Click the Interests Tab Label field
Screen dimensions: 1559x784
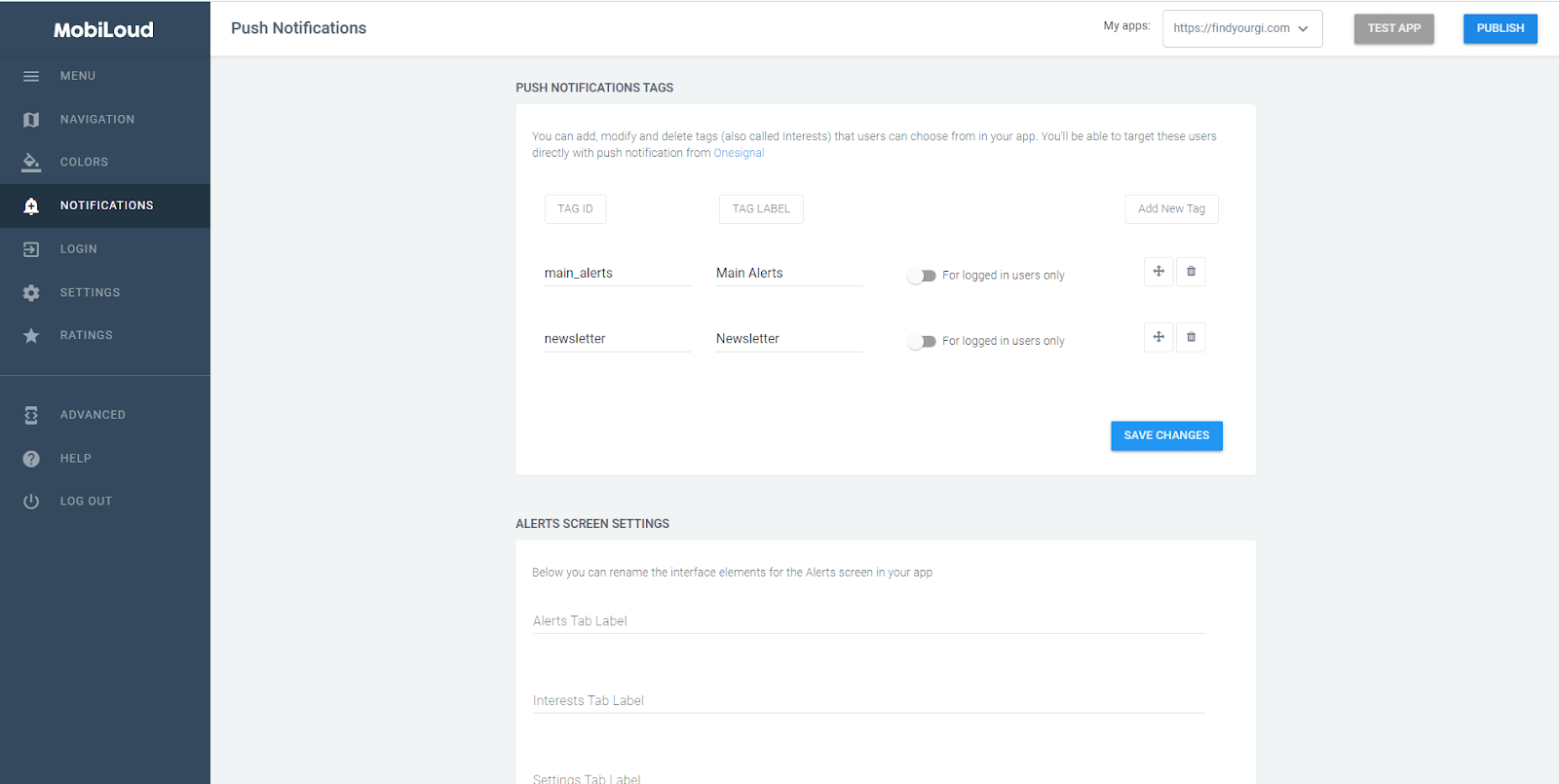click(x=869, y=701)
